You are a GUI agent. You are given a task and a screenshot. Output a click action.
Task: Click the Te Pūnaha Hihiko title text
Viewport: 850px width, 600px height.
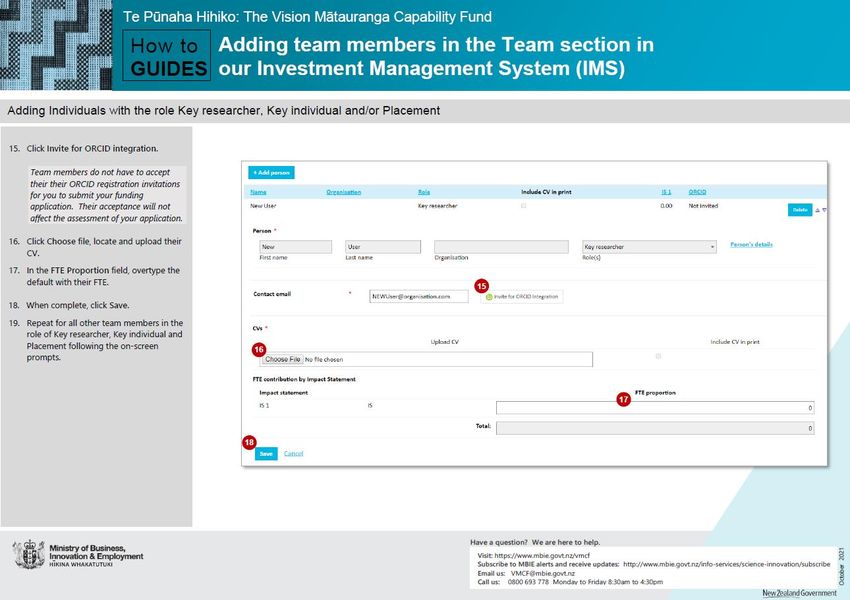307,17
